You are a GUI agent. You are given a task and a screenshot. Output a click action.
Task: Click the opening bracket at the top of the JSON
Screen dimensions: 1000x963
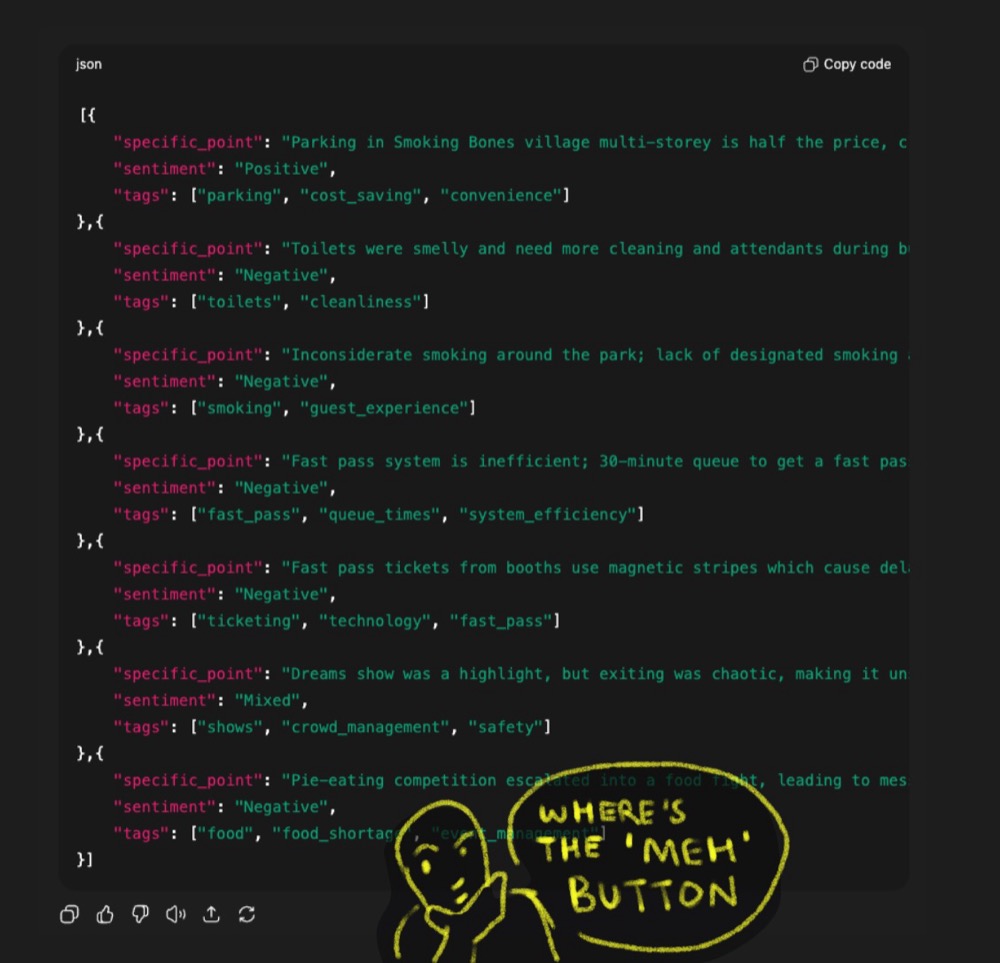pos(87,114)
